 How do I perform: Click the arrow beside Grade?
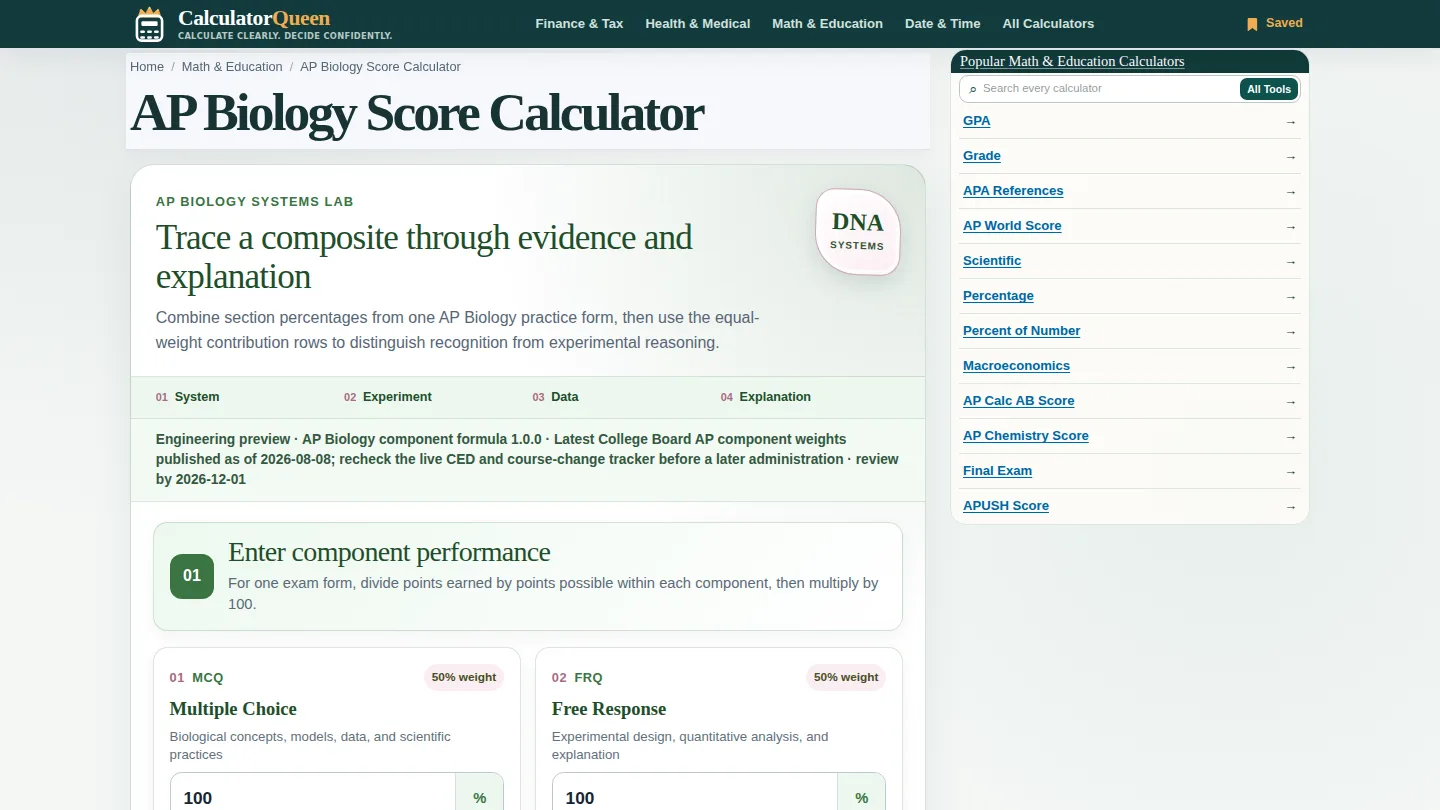point(1291,157)
